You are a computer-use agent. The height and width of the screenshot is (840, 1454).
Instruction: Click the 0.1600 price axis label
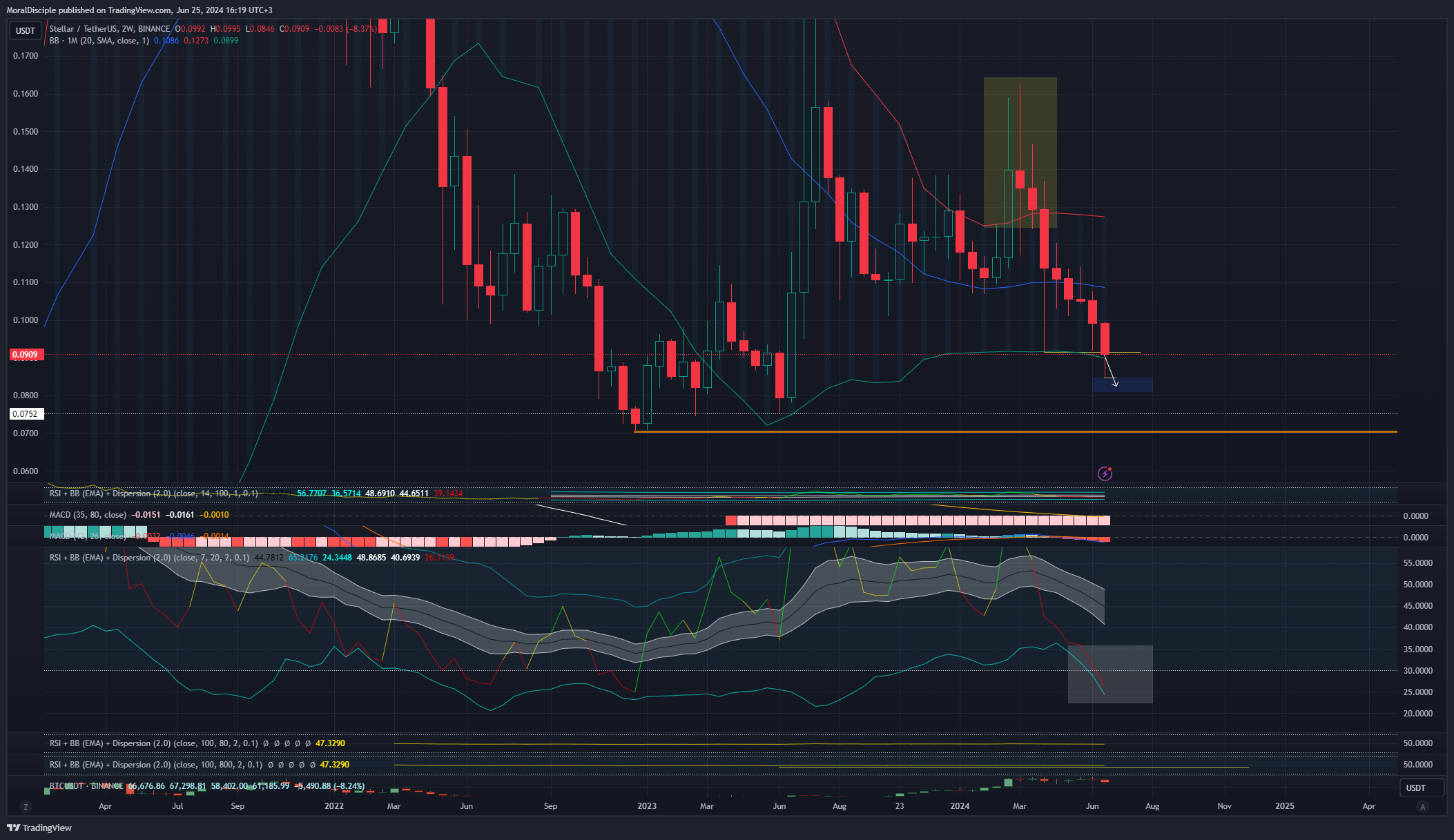pos(26,94)
